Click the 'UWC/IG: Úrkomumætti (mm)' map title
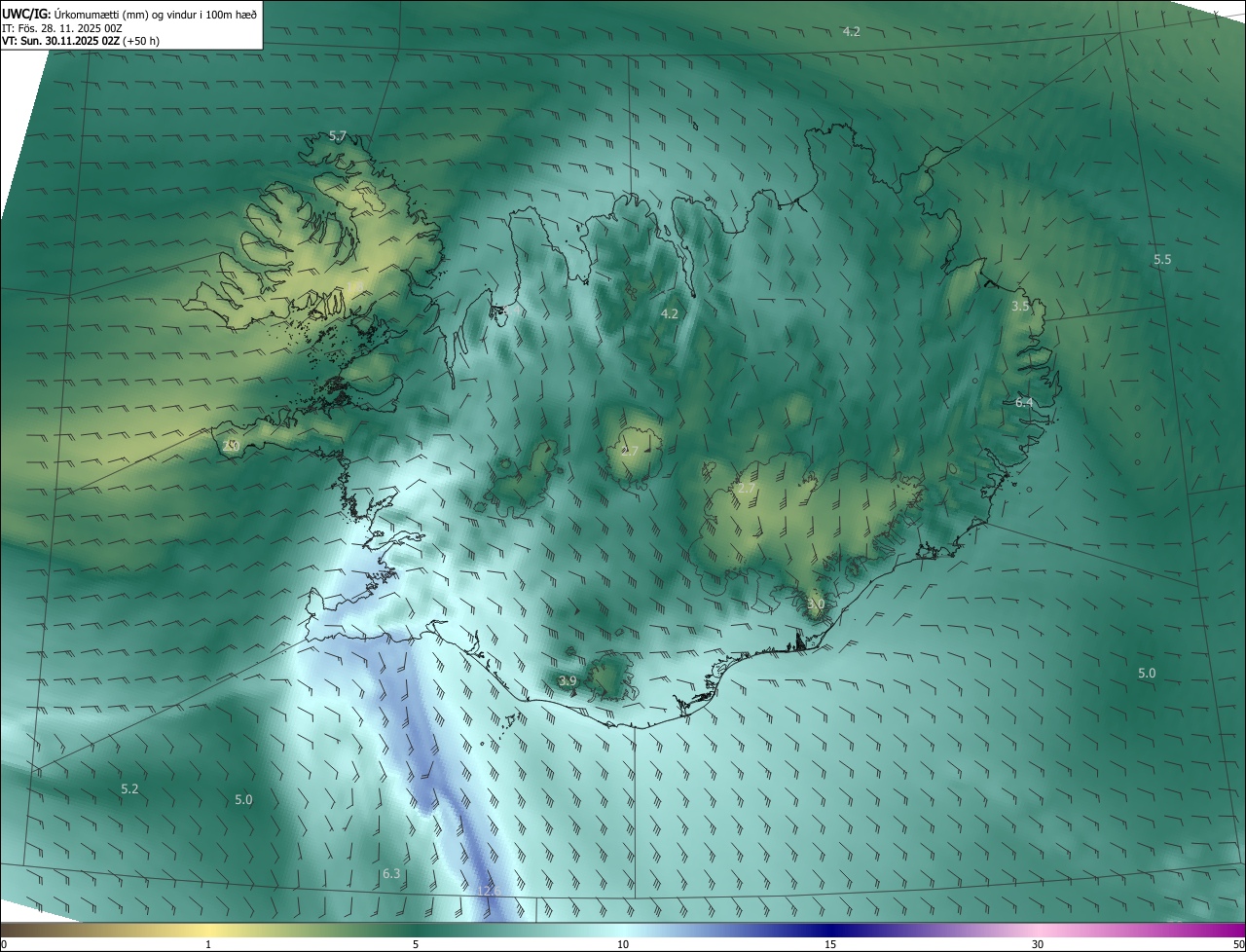This screenshot has width=1246, height=952. coord(129,14)
